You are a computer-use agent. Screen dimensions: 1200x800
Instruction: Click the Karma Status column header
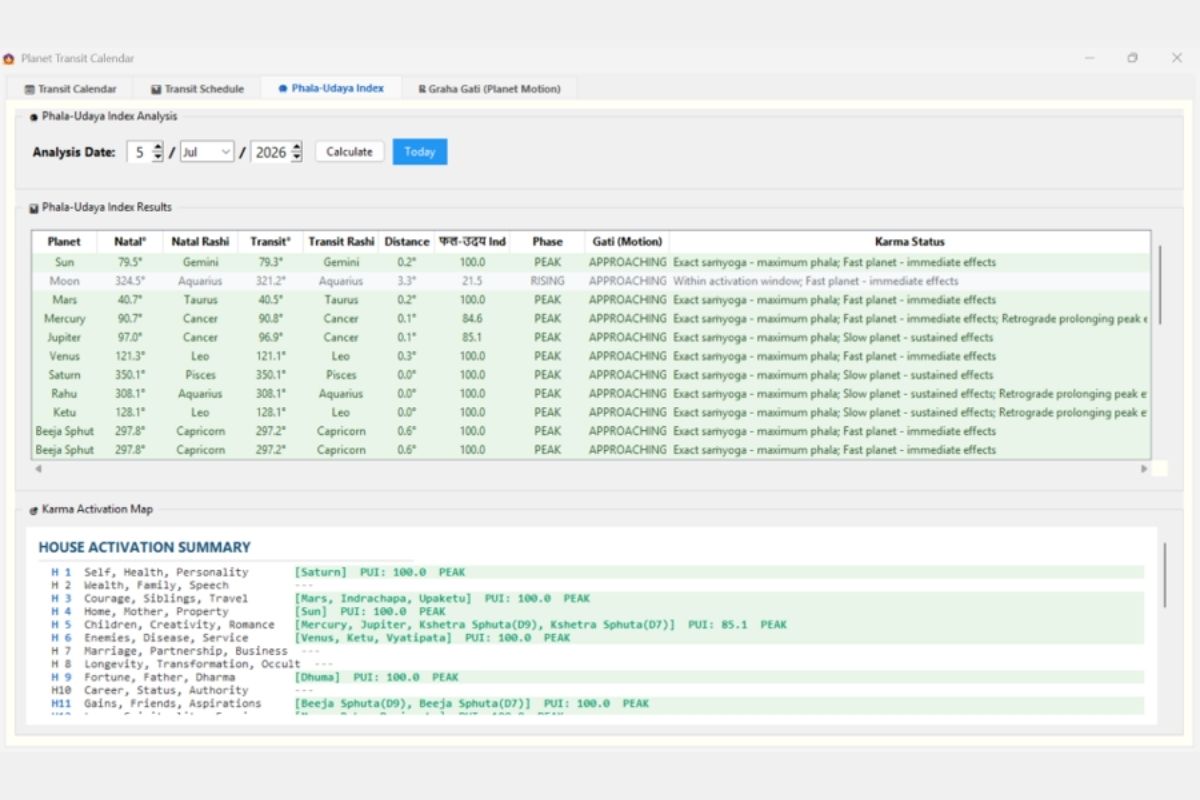coord(910,241)
